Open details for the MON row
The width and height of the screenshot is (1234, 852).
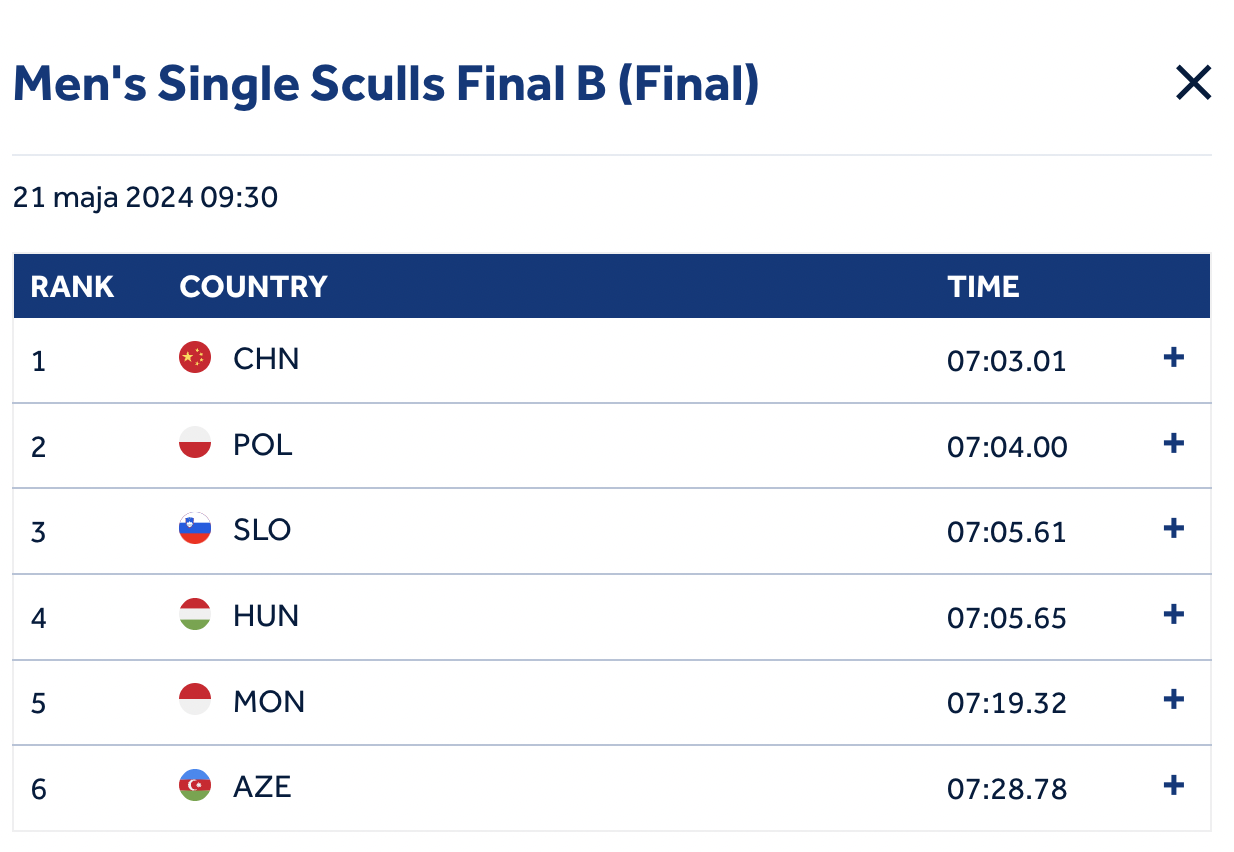point(1174,700)
